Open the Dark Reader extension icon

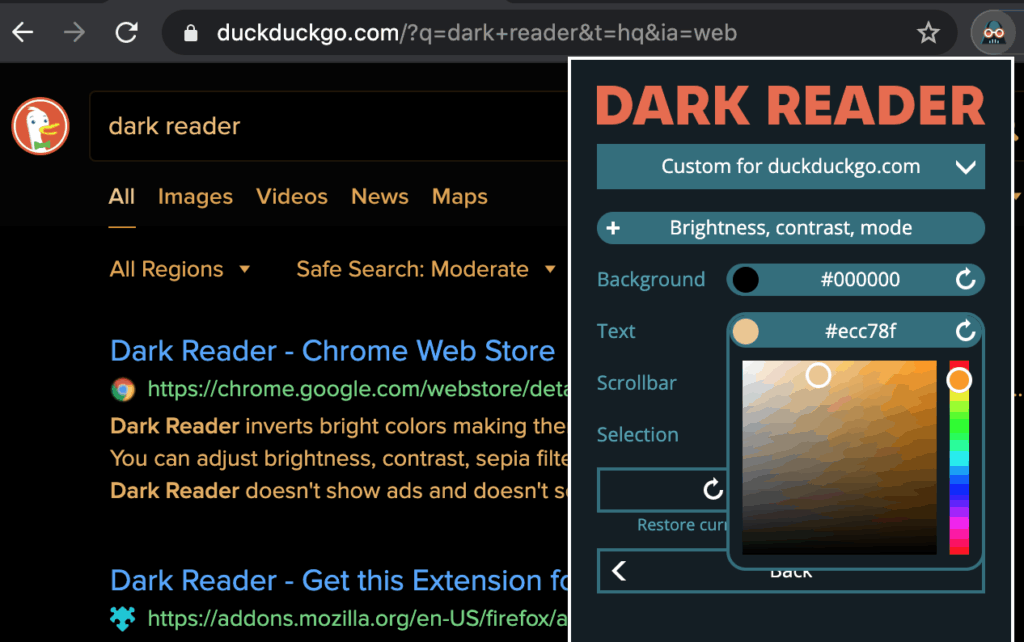pyautogui.click(x=993, y=32)
